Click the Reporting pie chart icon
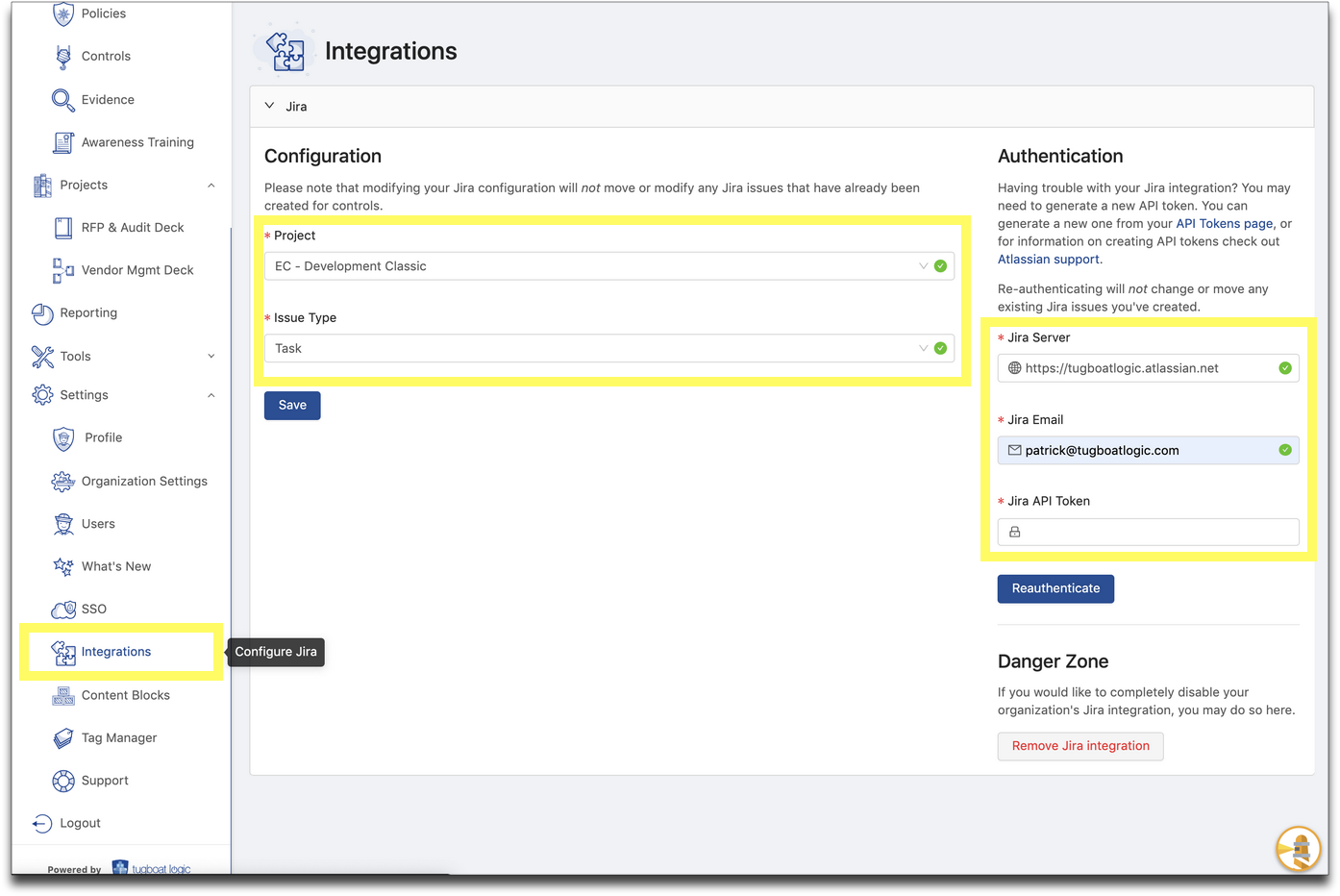The width and height of the screenshot is (1340, 896). click(x=42, y=313)
